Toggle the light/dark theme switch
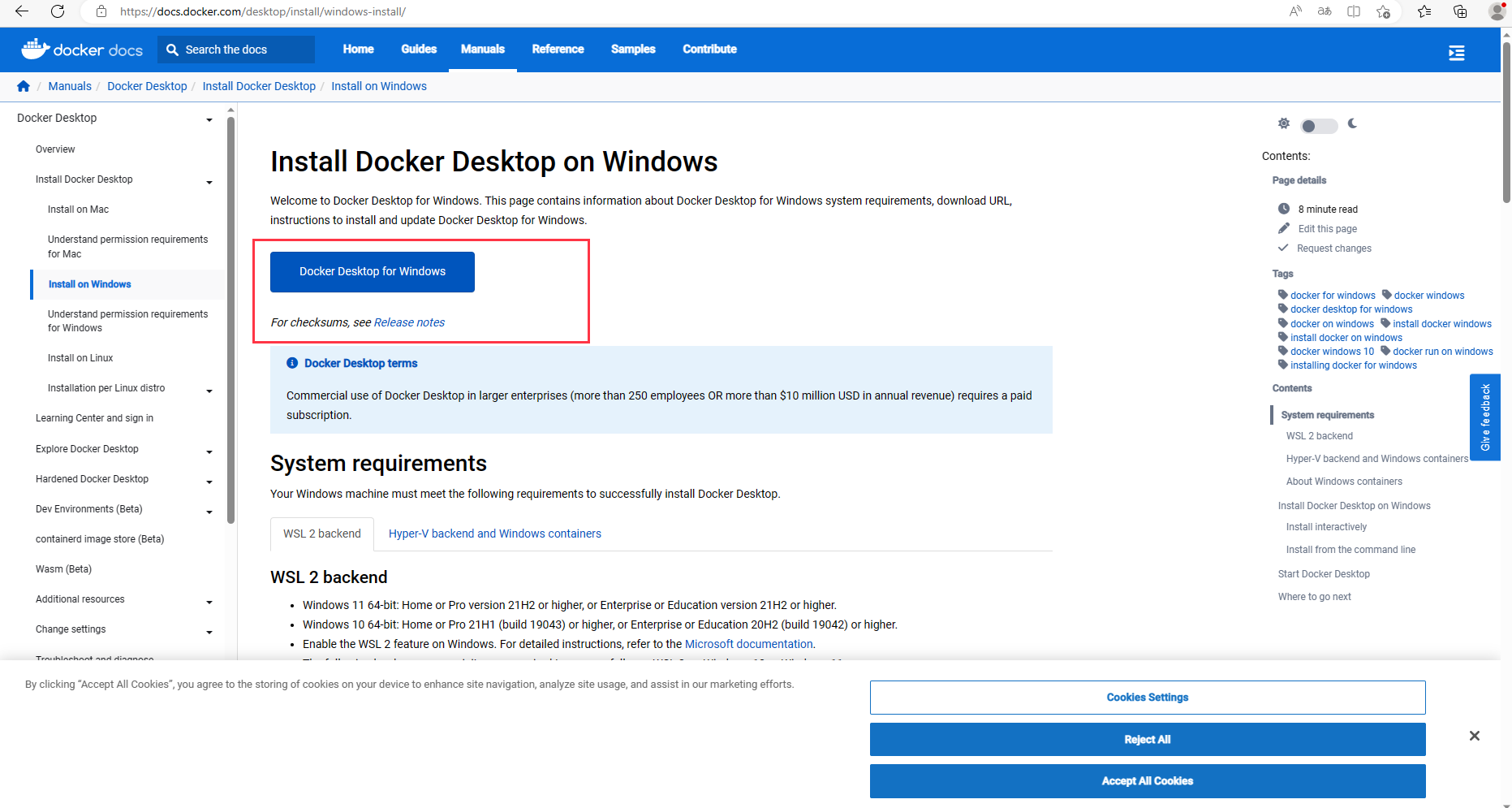 [1318, 126]
